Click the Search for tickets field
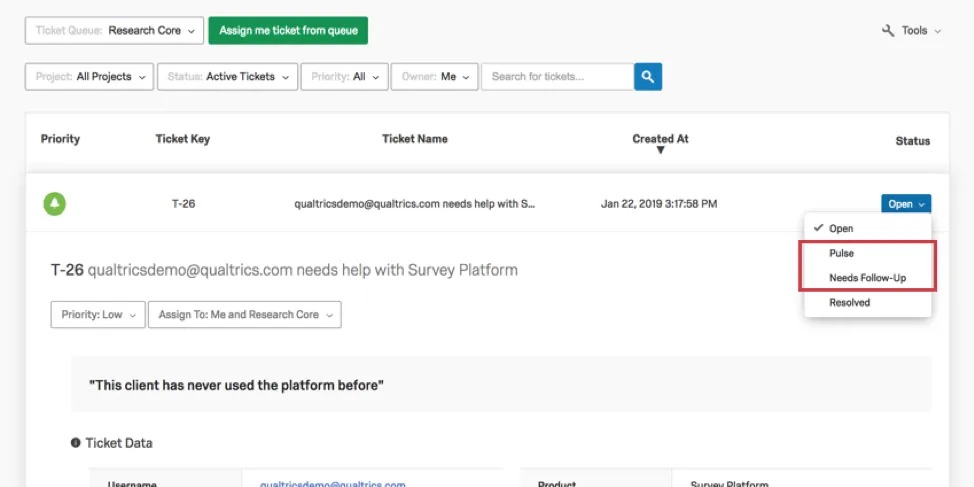Image resolution: width=974 pixels, height=487 pixels. pos(556,77)
